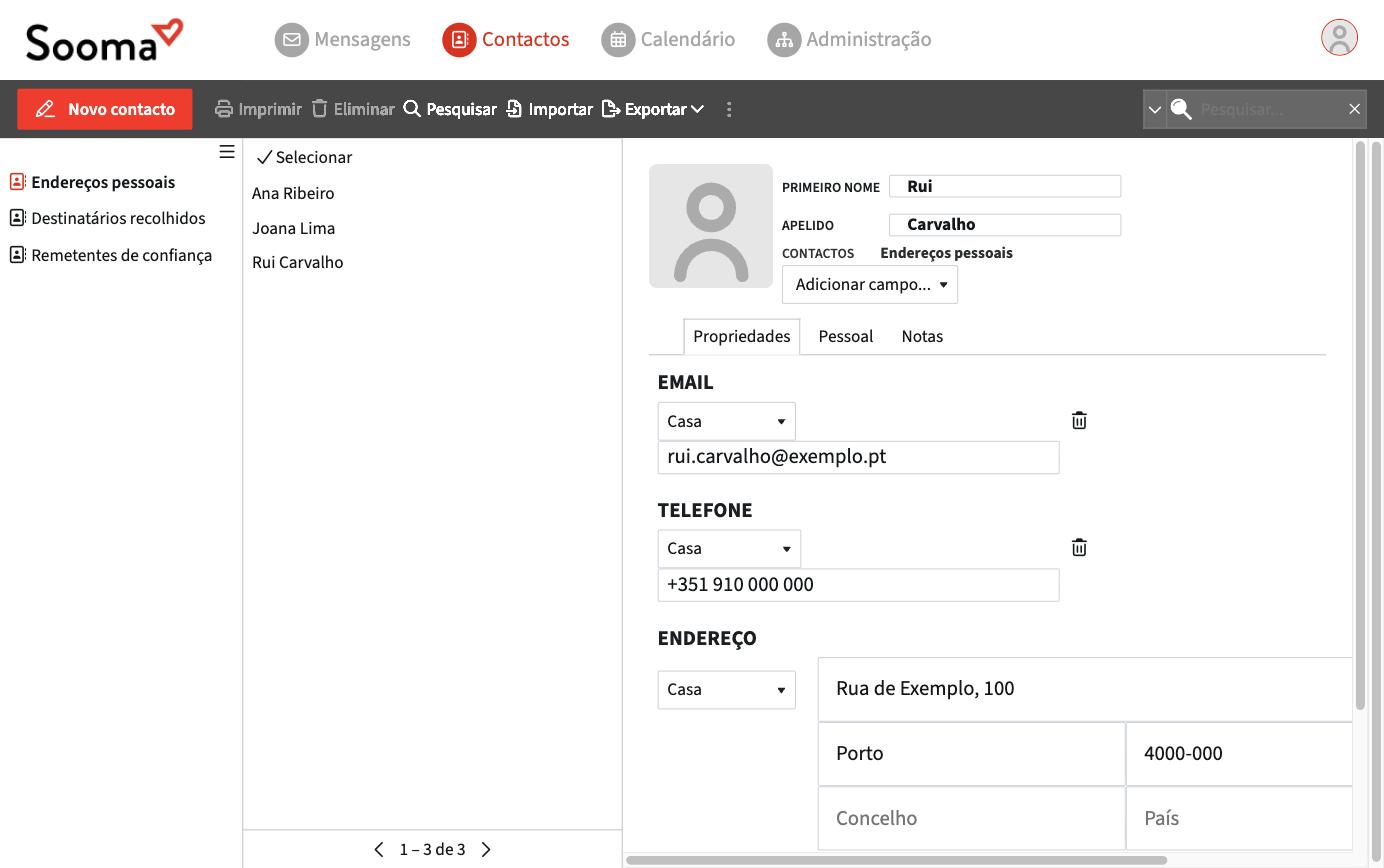This screenshot has height=868, width=1384.
Task: Clear the search box with X icon
Action: [1354, 109]
